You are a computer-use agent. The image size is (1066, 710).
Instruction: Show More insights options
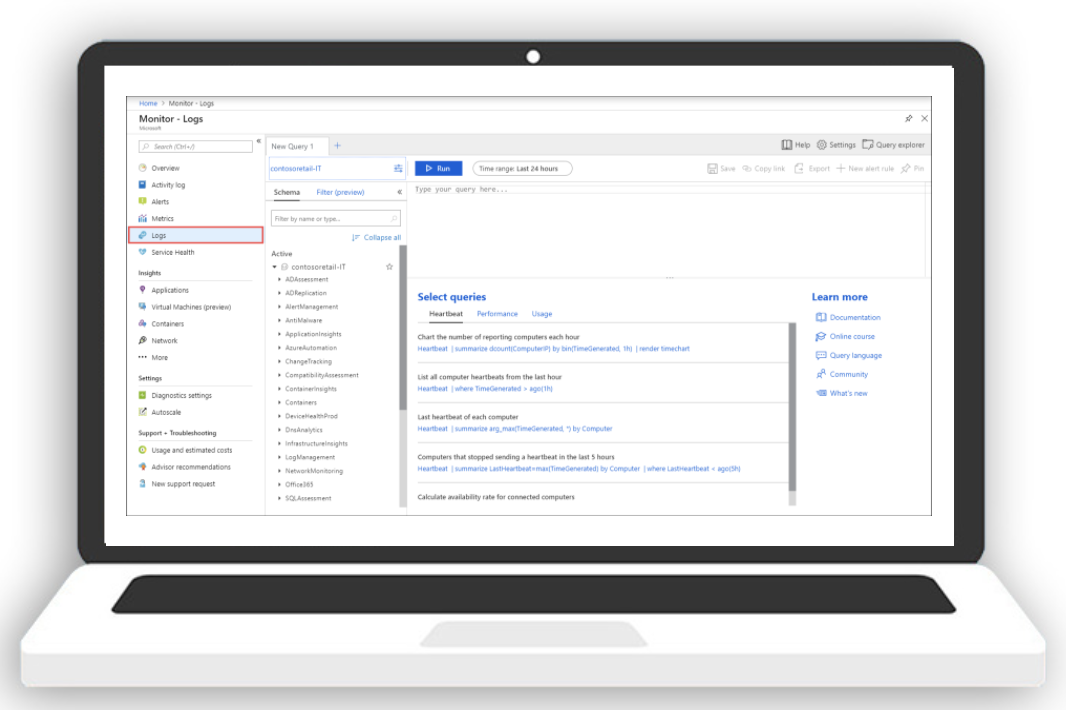point(159,358)
